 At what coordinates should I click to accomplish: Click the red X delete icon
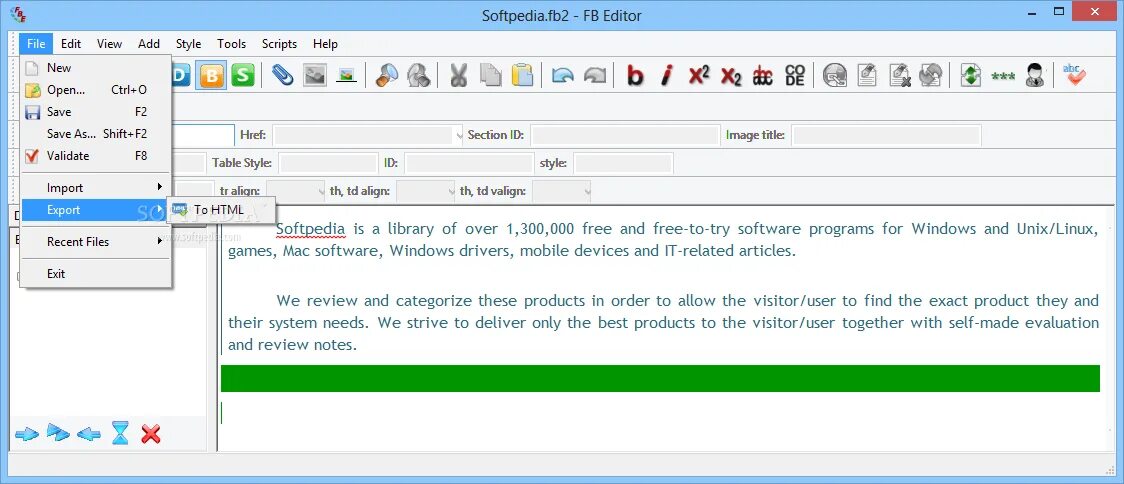[151, 434]
